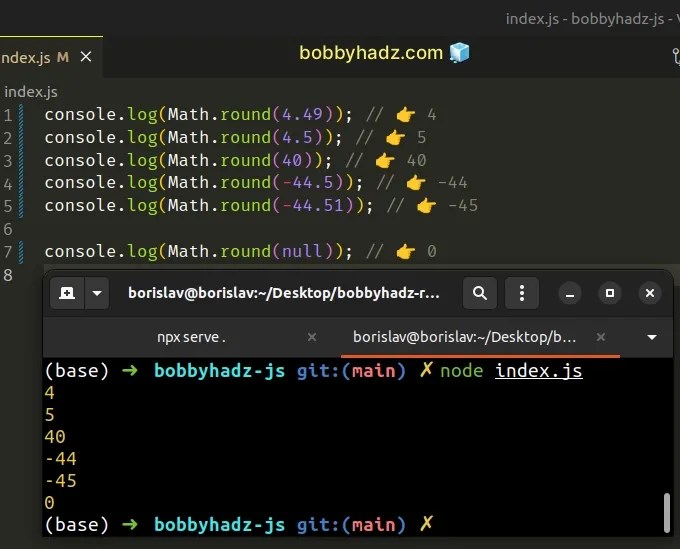Click the terminal vertical scrollbar
This screenshot has height=549, width=680.
(667, 513)
